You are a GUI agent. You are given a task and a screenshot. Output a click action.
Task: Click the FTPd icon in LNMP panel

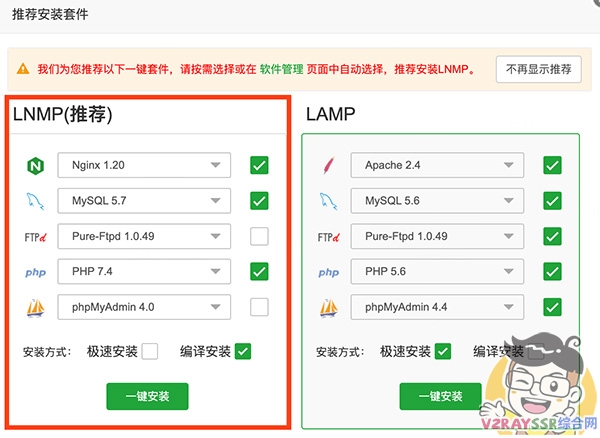(x=35, y=237)
